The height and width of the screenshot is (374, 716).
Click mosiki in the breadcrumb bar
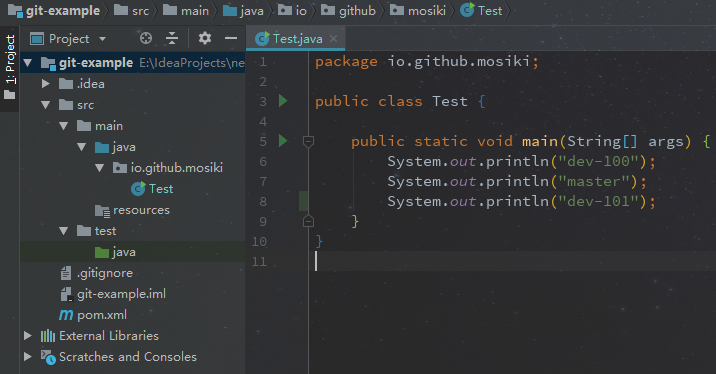(426, 11)
